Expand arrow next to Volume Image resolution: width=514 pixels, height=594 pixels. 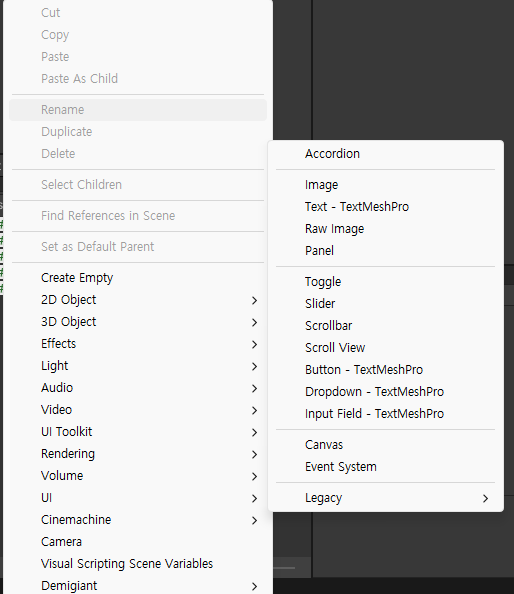[255, 476]
